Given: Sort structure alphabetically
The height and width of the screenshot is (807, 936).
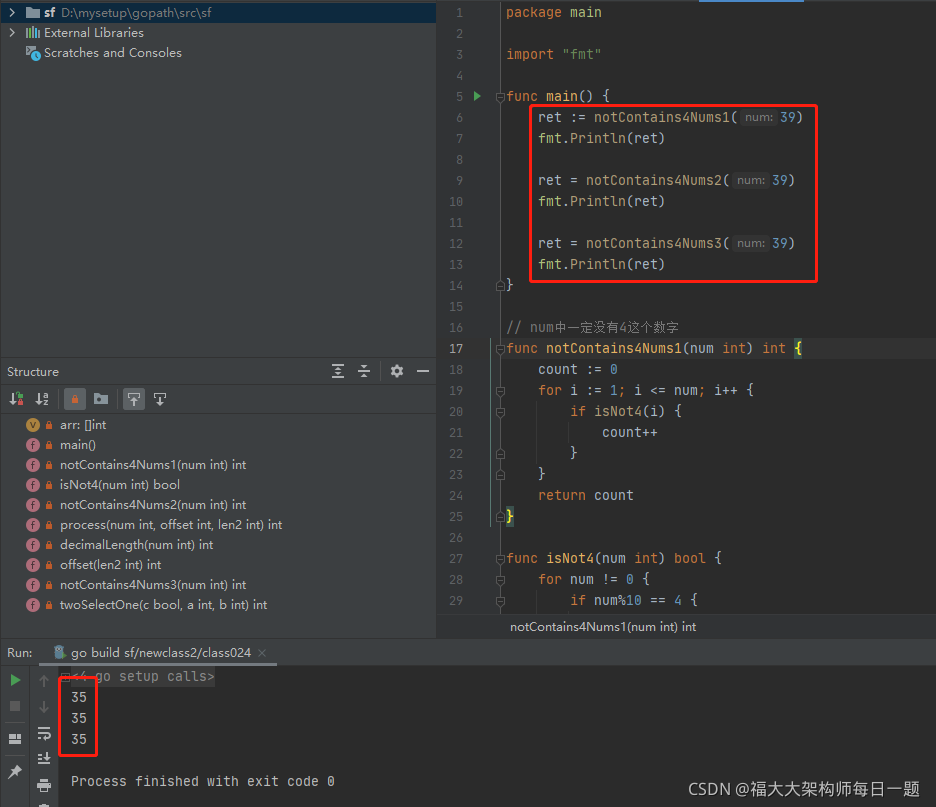Looking at the screenshot, I should (42, 399).
